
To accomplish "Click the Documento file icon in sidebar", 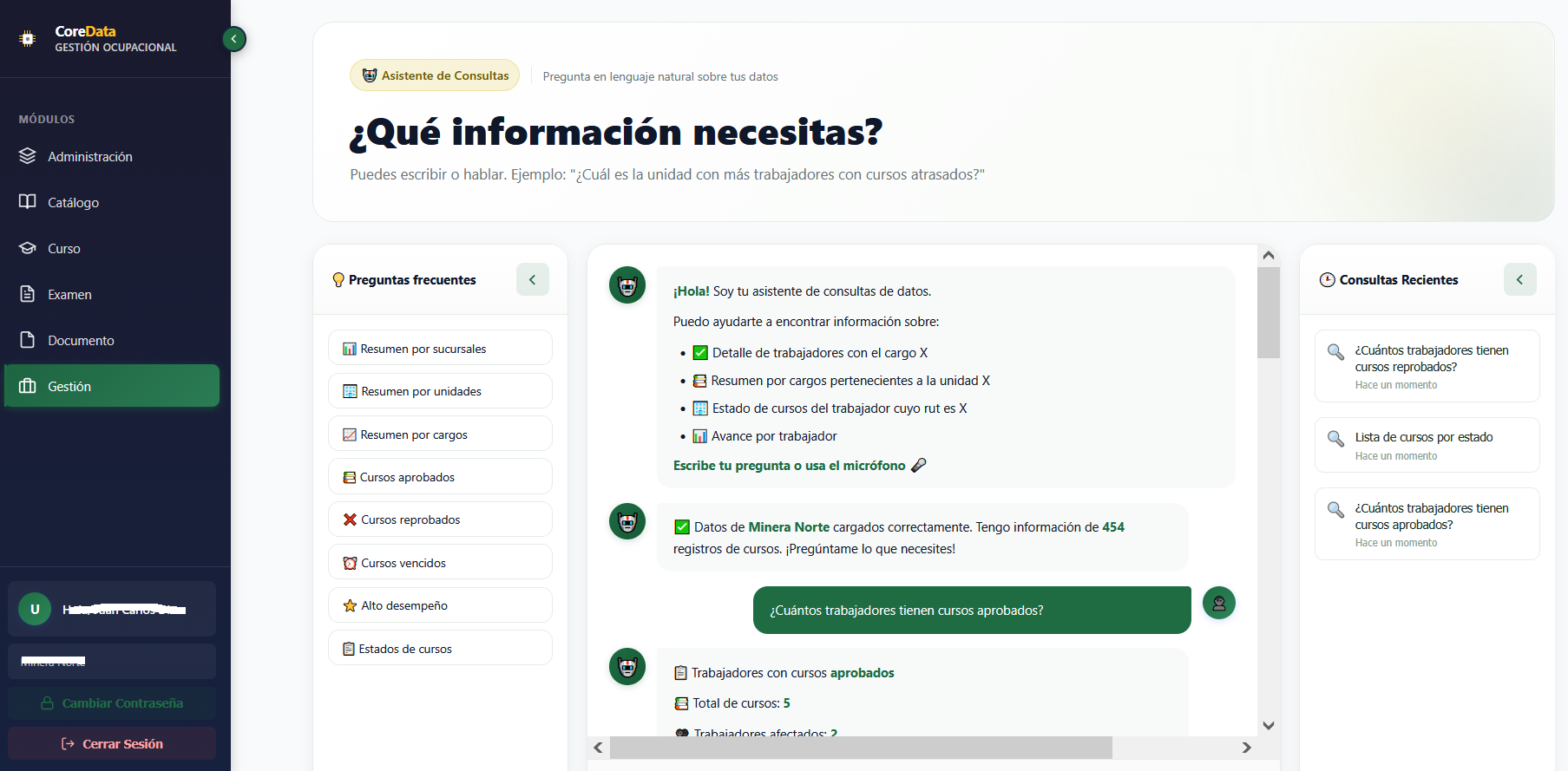I will coord(28,340).
